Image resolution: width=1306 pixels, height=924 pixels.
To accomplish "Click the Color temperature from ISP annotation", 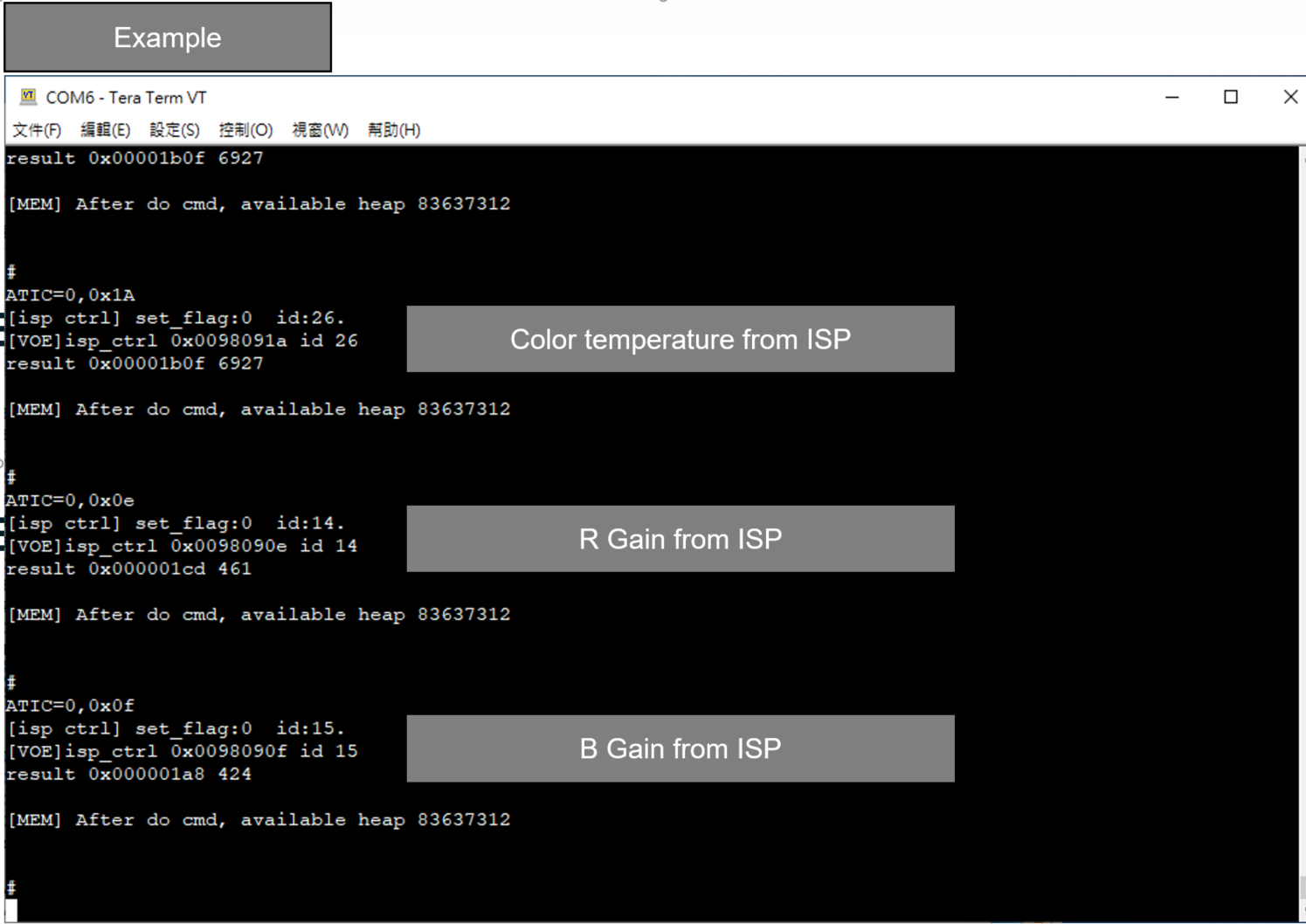I will tap(680, 339).
